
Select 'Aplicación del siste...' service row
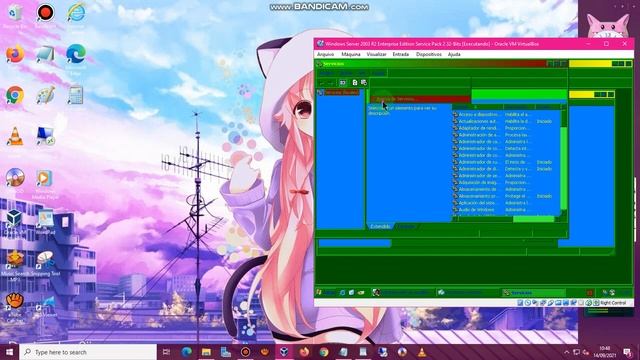(x=506, y=203)
